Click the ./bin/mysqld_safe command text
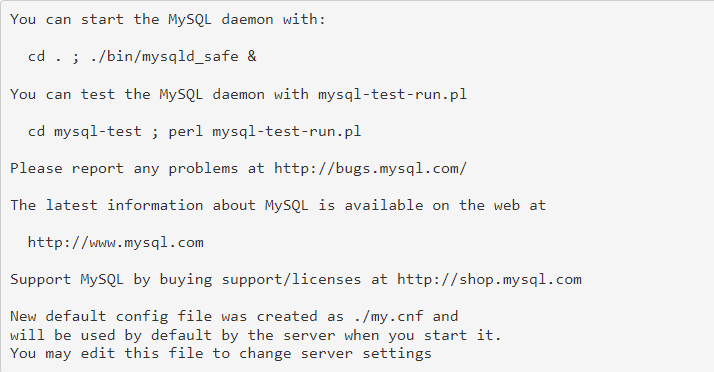This screenshot has width=714, height=372. click(164, 56)
